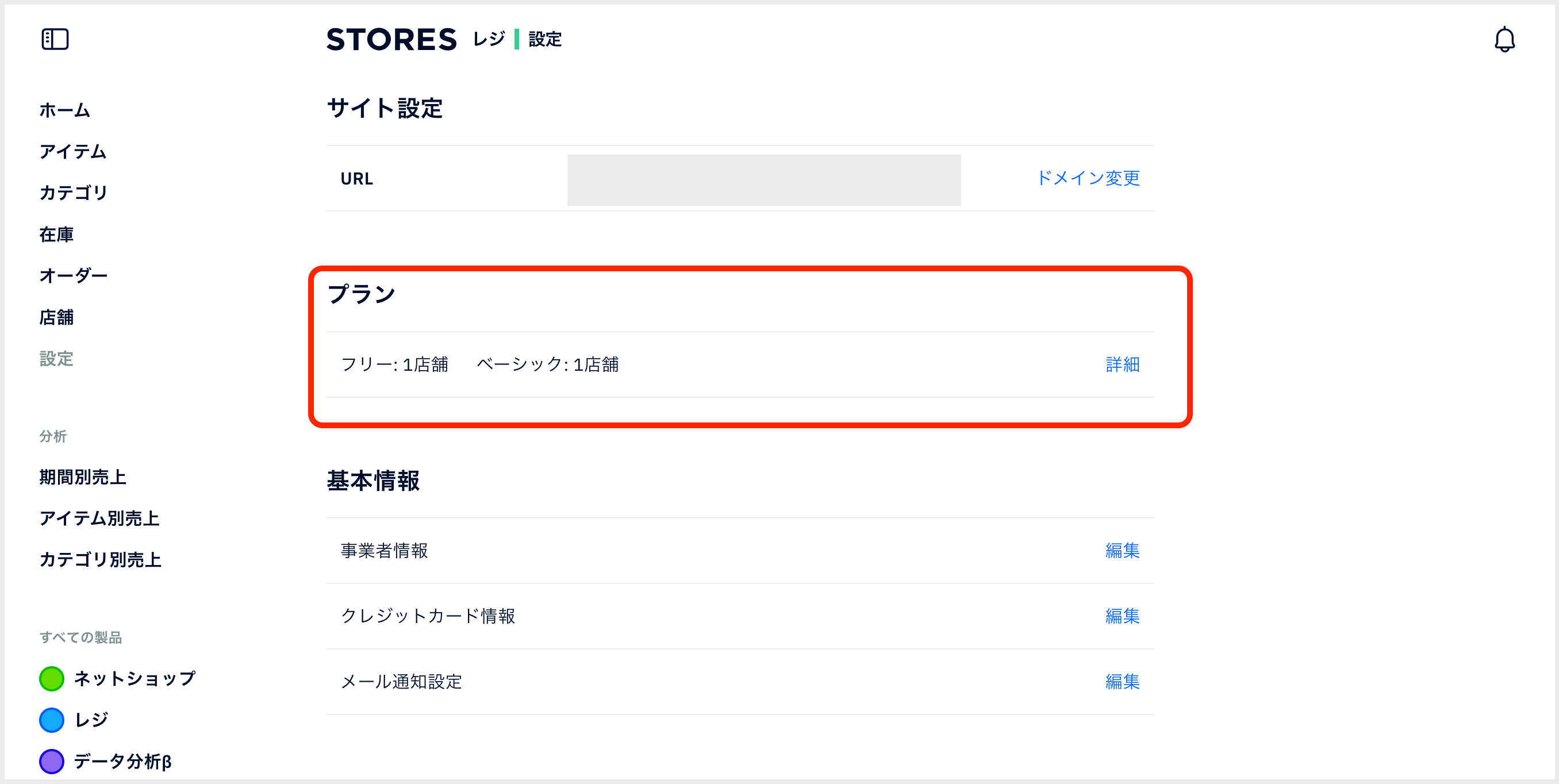The image size is (1559, 784).
Task: Go to アイテム in the sidebar
Action: [x=72, y=151]
